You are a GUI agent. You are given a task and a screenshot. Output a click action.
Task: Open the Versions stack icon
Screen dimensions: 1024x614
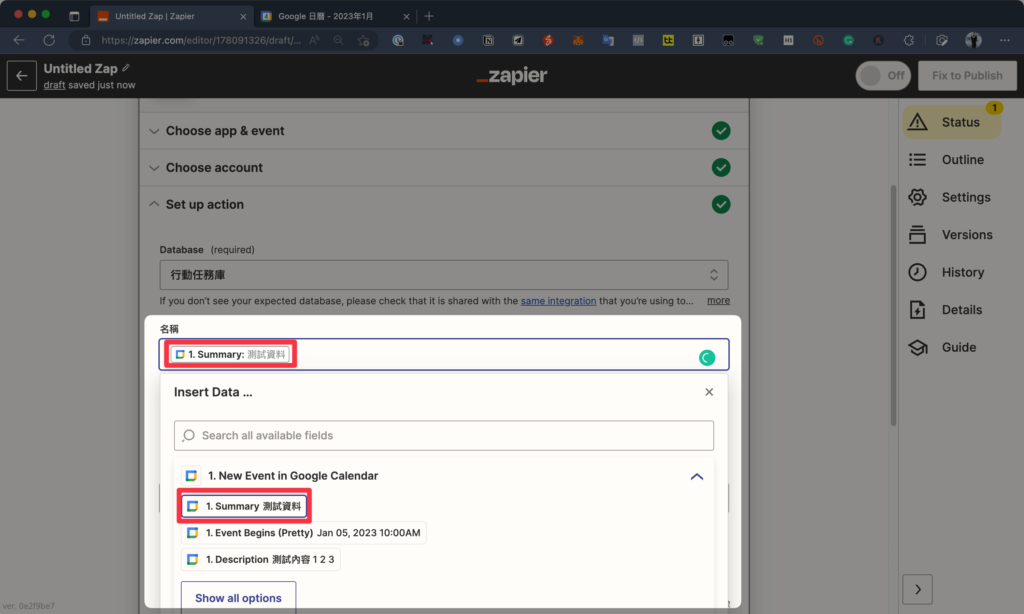918,234
